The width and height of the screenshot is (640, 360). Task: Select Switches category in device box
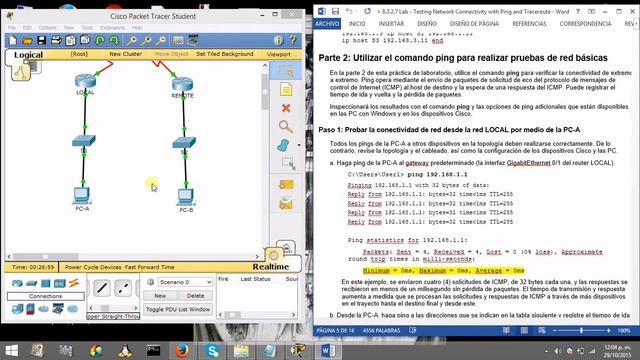31,283
